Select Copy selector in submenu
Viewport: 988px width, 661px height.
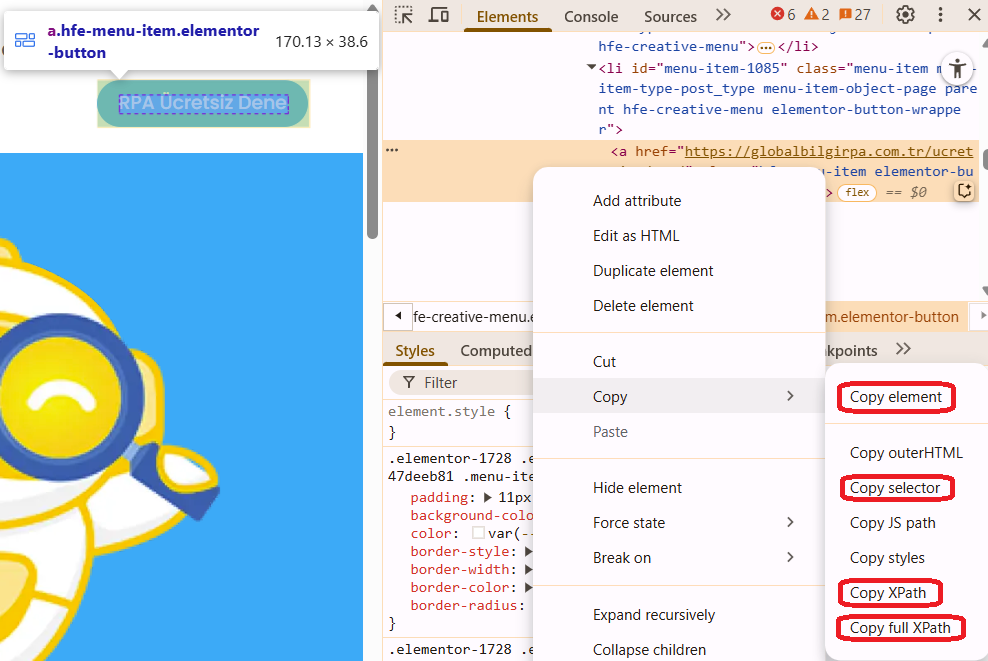895,488
